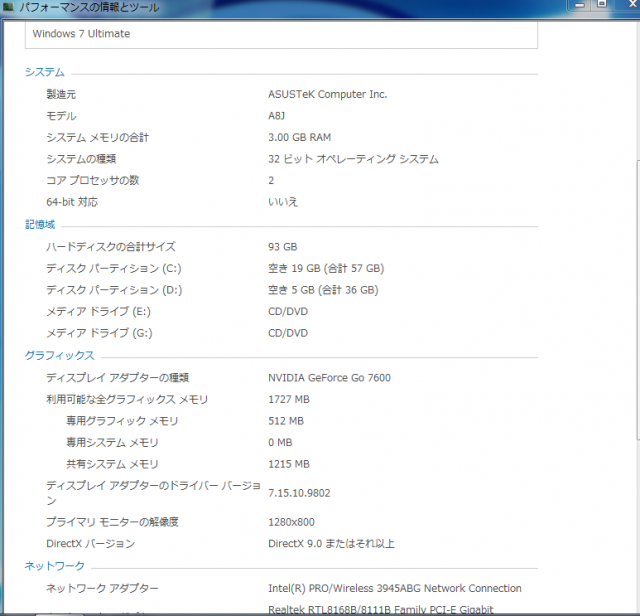Click the モデル label
The width and height of the screenshot is (640, 616).
(x=61, y=116)
